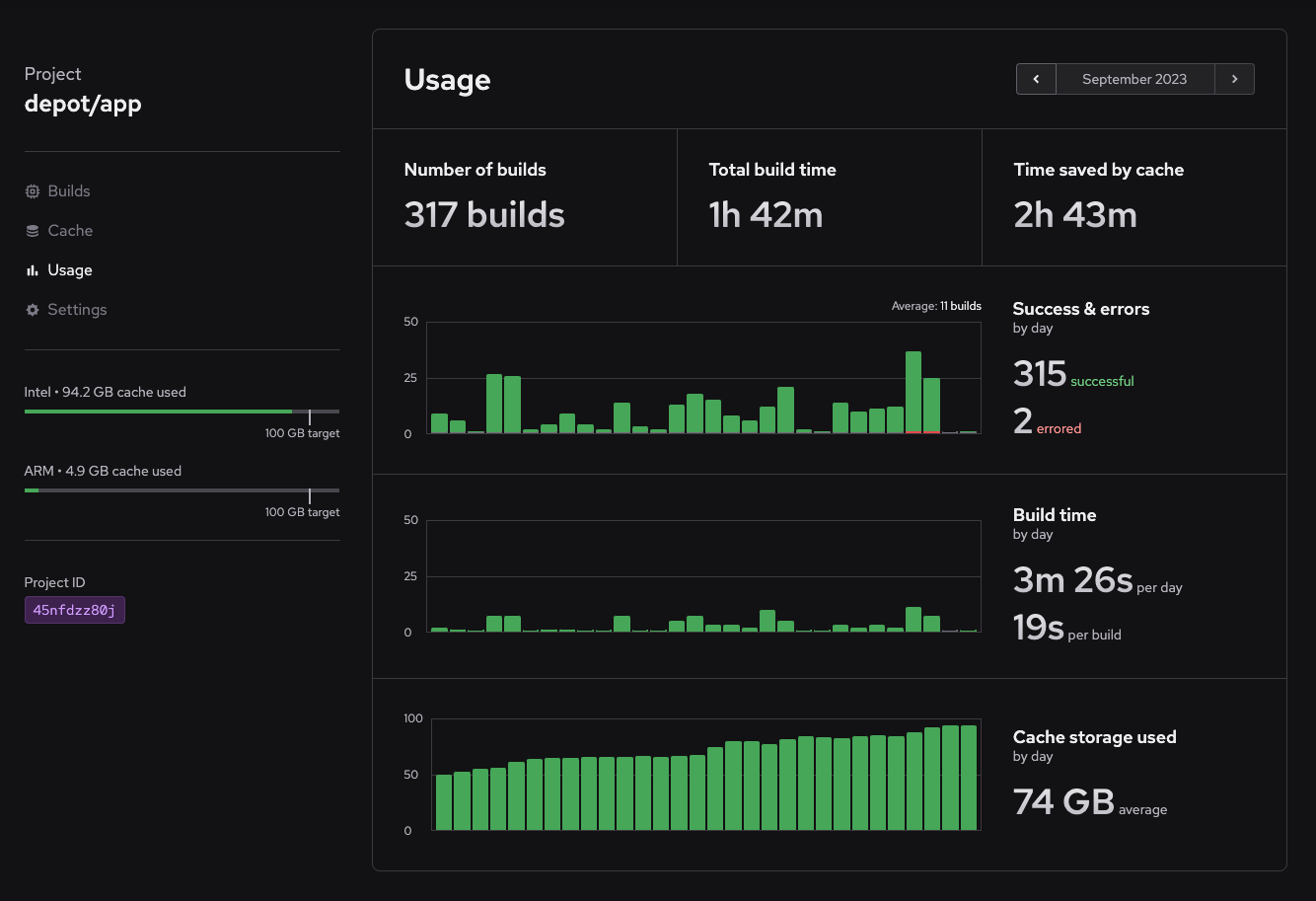
Task: Advance to October using the right arrow
Action: (x=1234, y=78)
